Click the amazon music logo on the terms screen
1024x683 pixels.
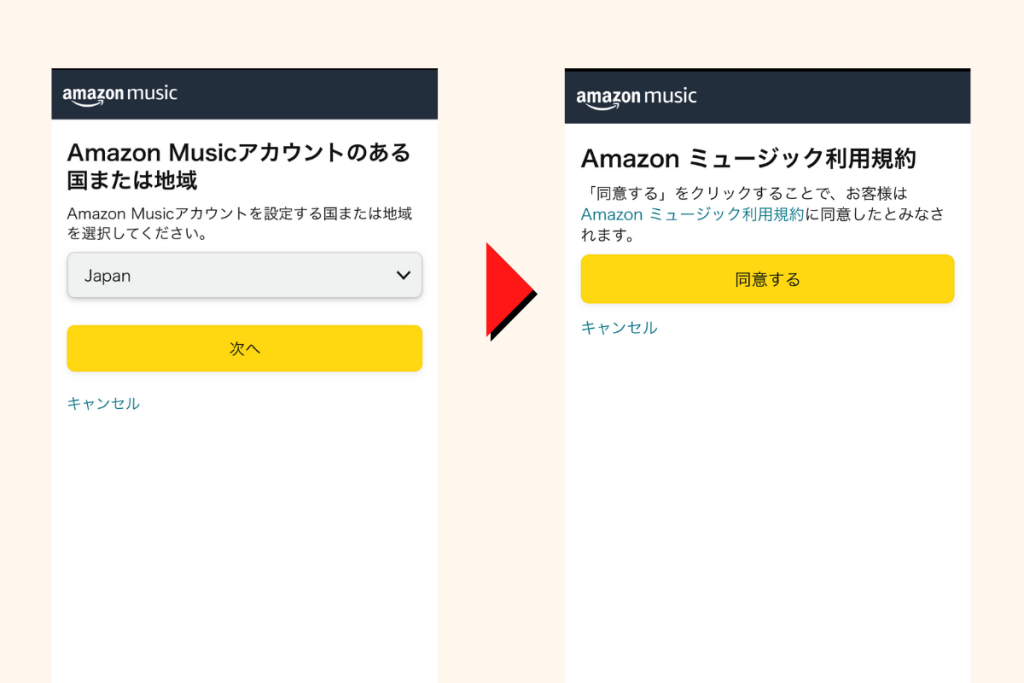pos(636,99)
